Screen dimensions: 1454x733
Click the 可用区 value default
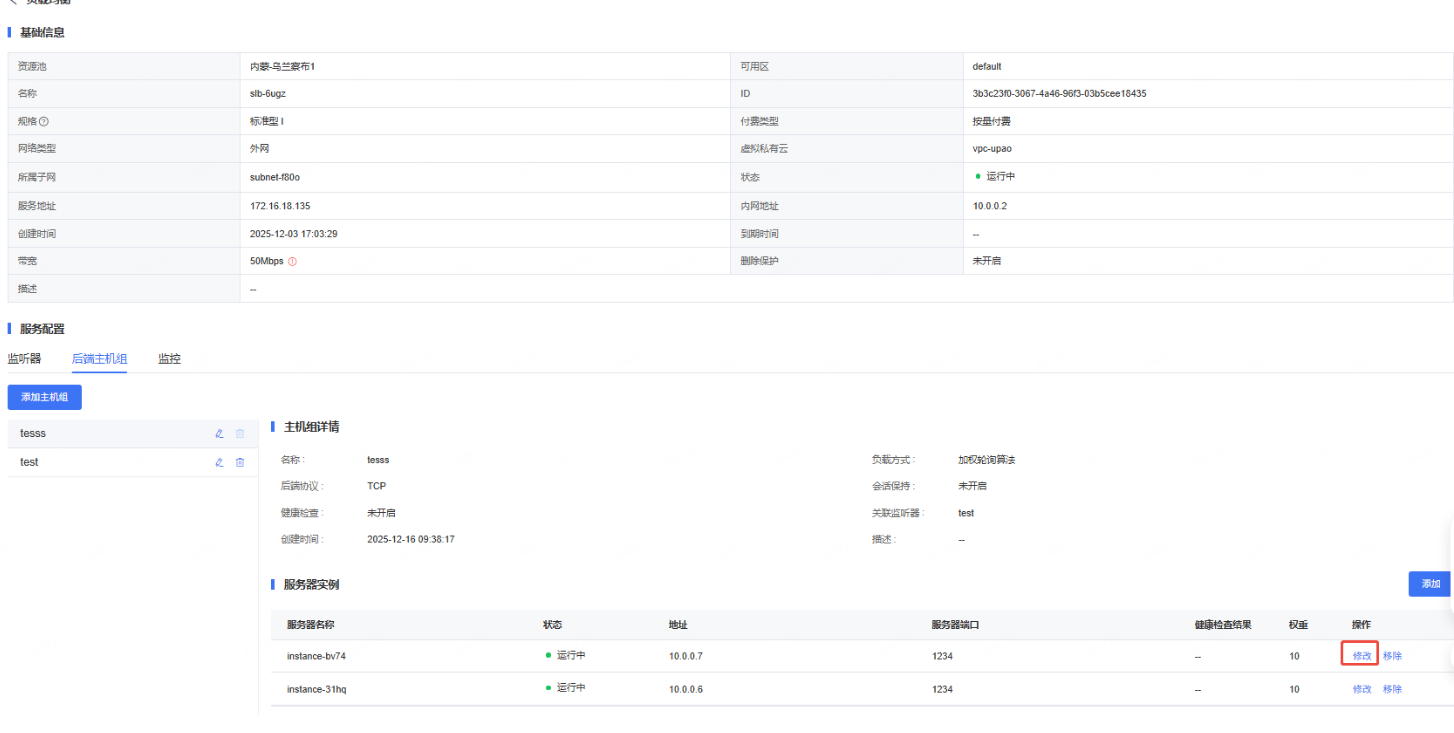coord(987,66)
